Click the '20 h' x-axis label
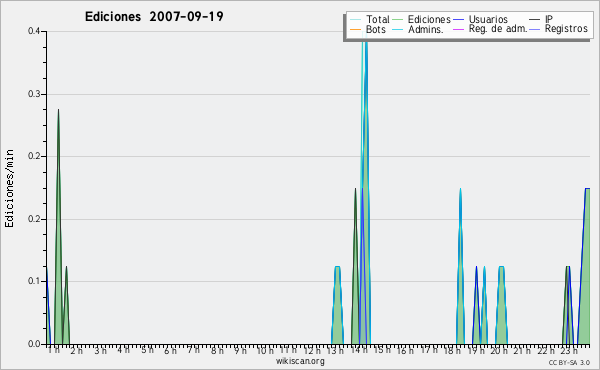The height and width of the screenshot is (370, 600). point(499,350)
